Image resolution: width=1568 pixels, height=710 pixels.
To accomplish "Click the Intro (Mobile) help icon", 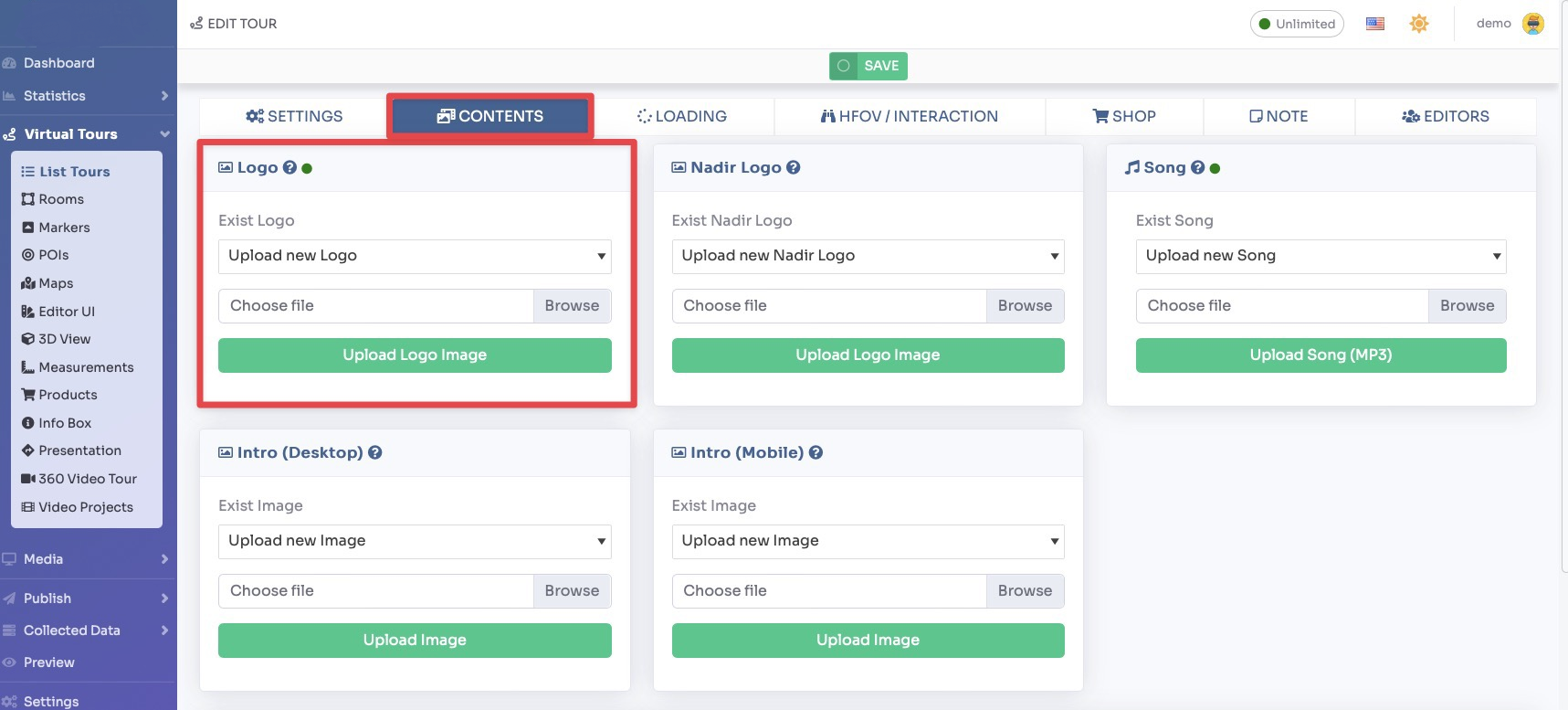I will (x=816, y=452).
